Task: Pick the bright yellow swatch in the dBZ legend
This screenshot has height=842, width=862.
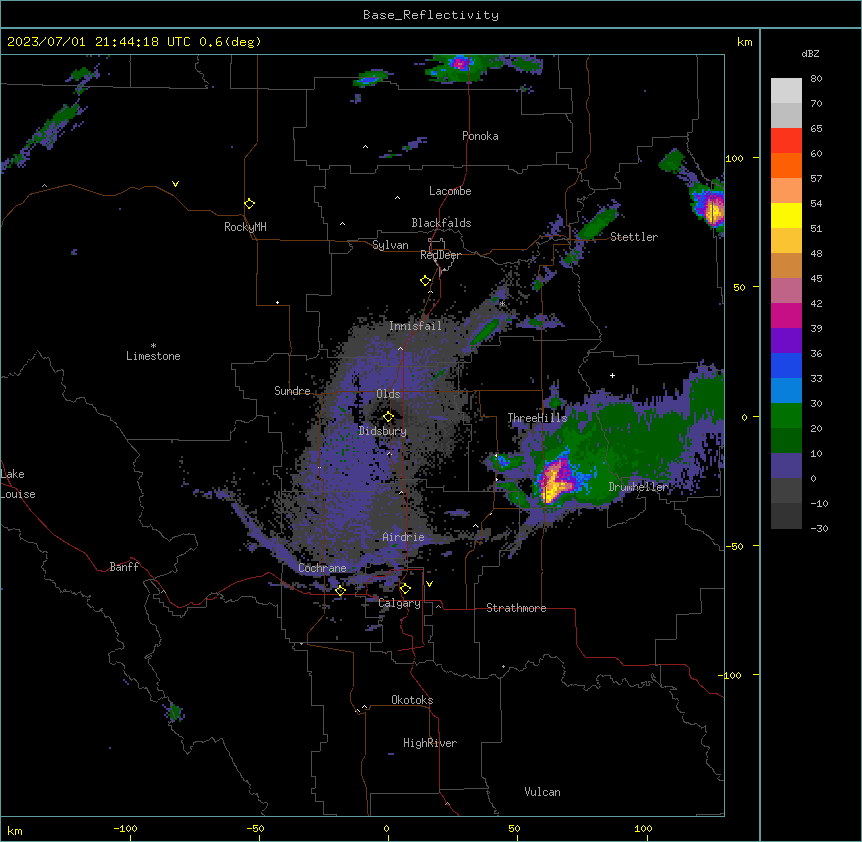Action: (x=786, y=215)
